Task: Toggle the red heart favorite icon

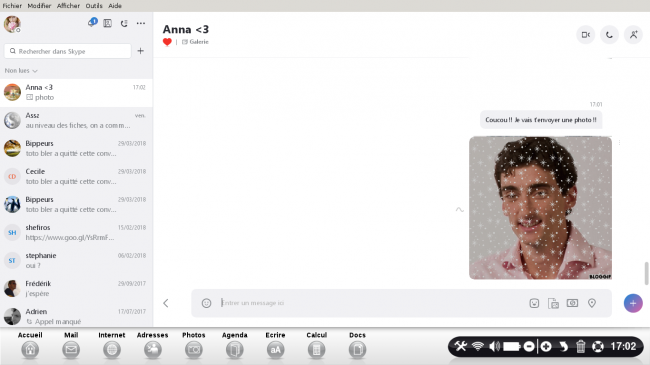Action: point(167,42)
